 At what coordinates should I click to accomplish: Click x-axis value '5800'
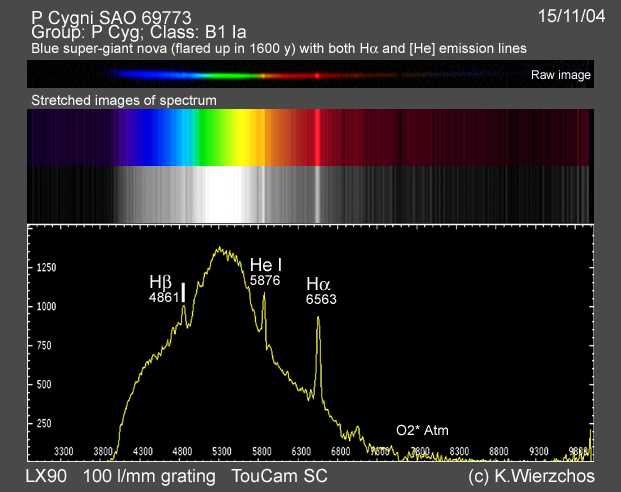click(x=262, y=451)
